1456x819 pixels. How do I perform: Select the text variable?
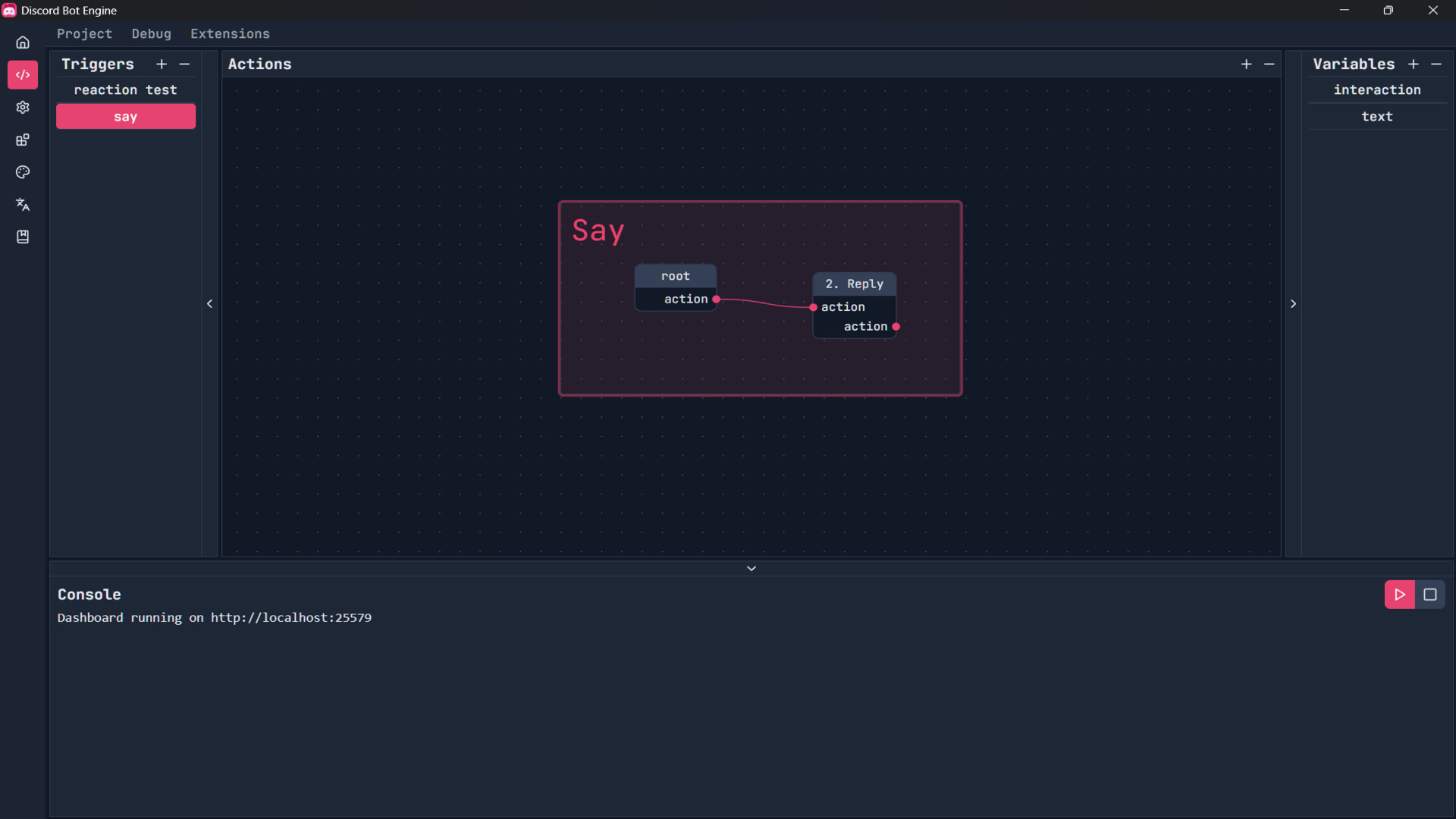1377,116
